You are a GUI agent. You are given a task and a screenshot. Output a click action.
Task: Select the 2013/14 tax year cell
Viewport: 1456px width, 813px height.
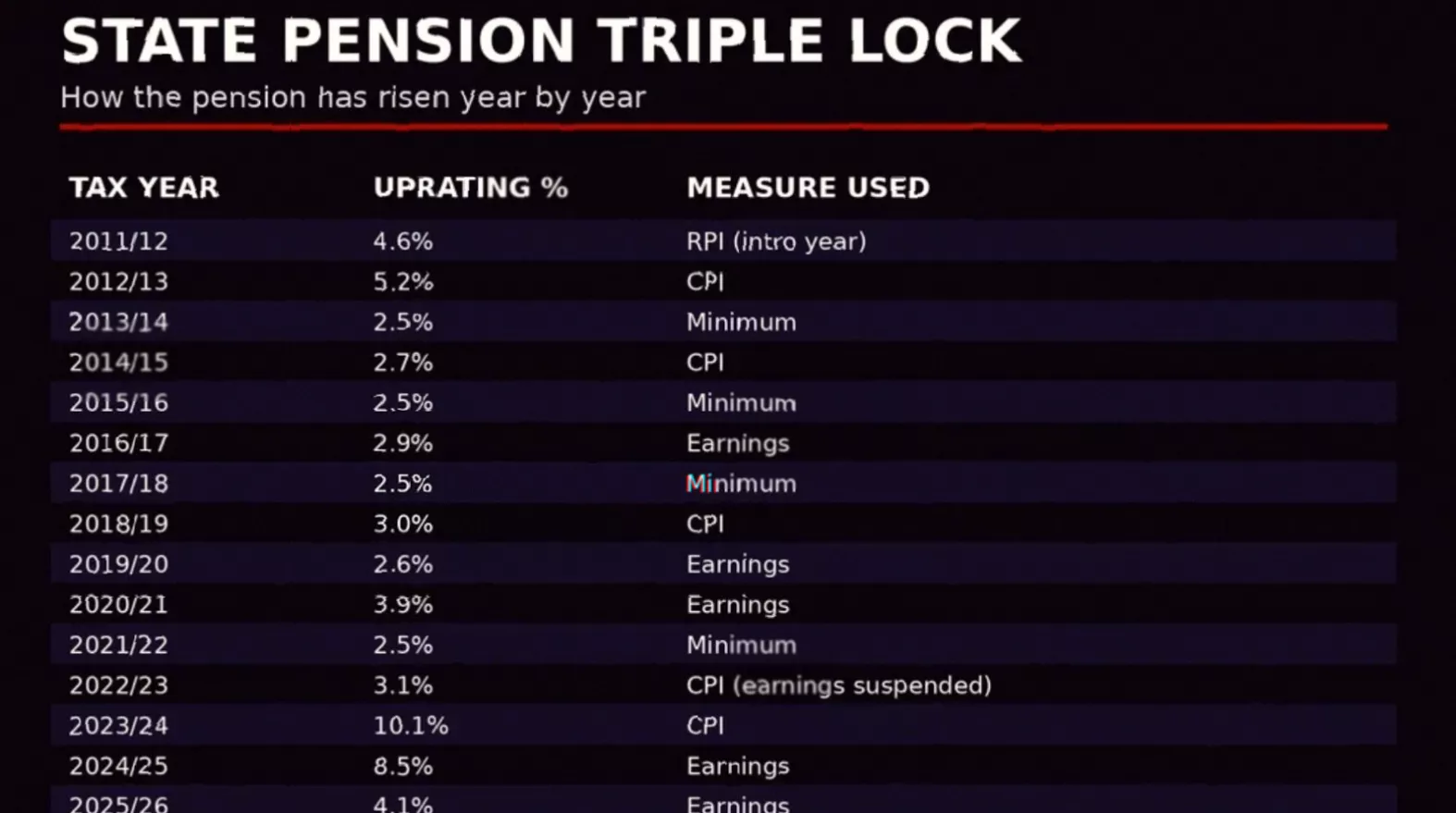click(118, 322)
